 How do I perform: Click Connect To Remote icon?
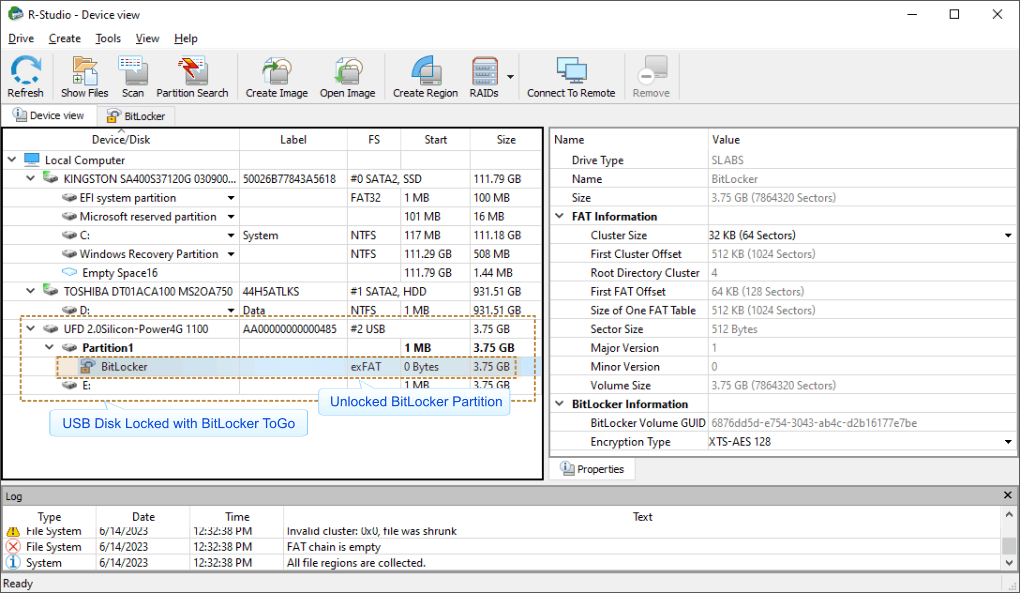tap(571, 77)
